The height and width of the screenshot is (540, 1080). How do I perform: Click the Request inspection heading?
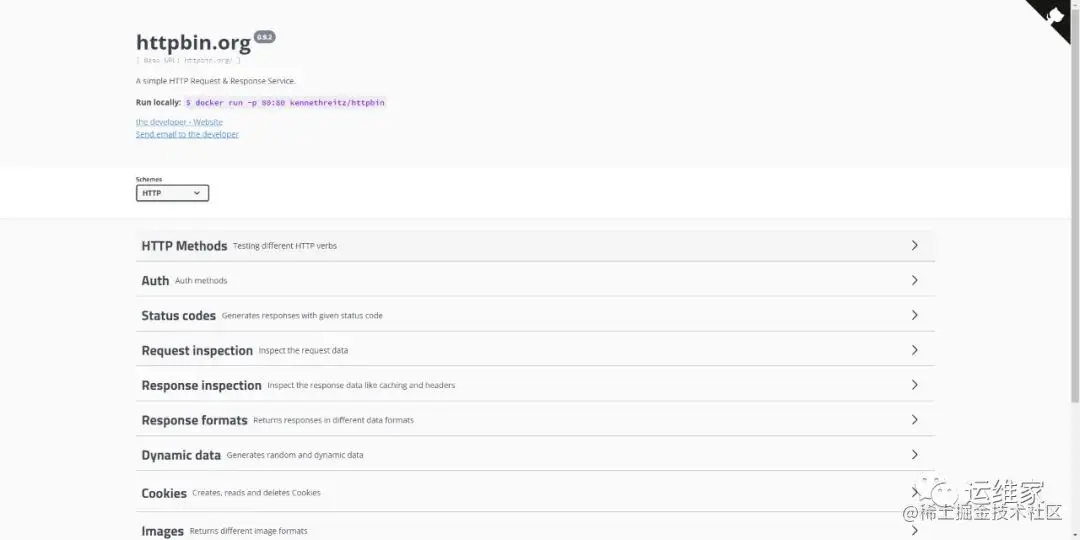point(197,351)
